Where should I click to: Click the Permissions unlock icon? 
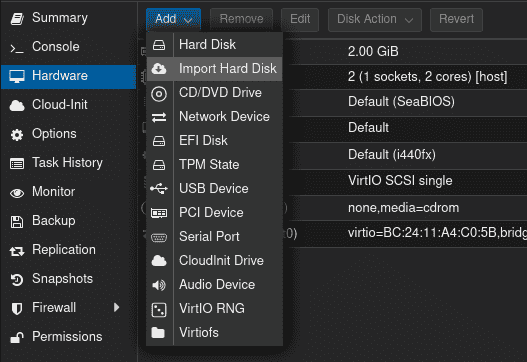point(17,337)
